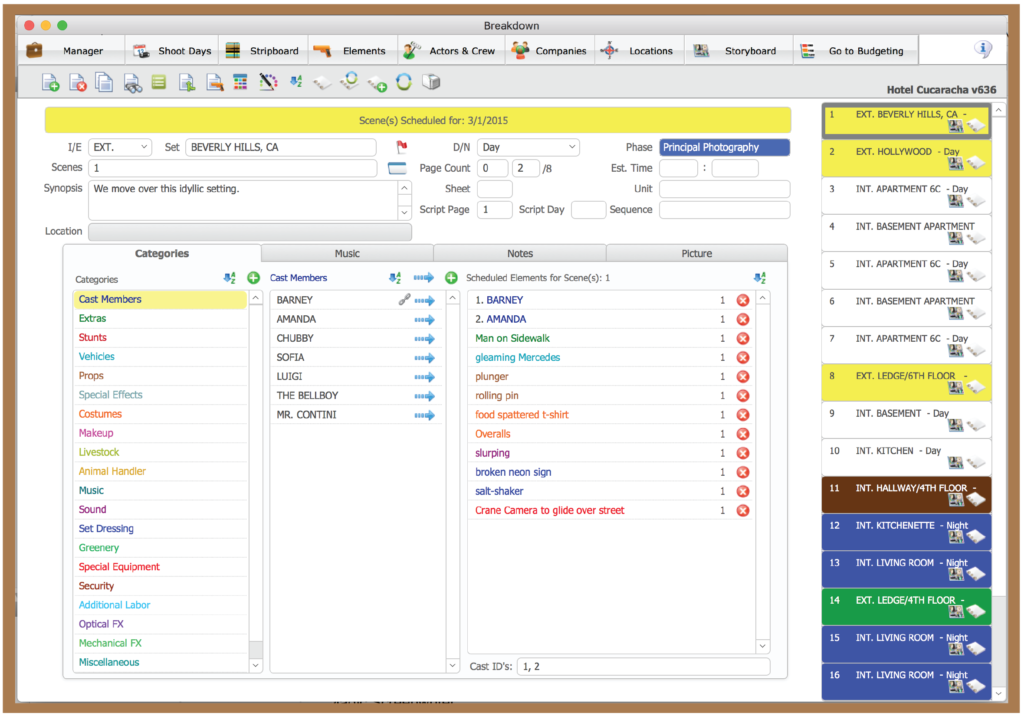Click the info bubble icon top right
The width and height of the screenshot is (1024, 716).
pyautogui.click(x=983, y=49)
